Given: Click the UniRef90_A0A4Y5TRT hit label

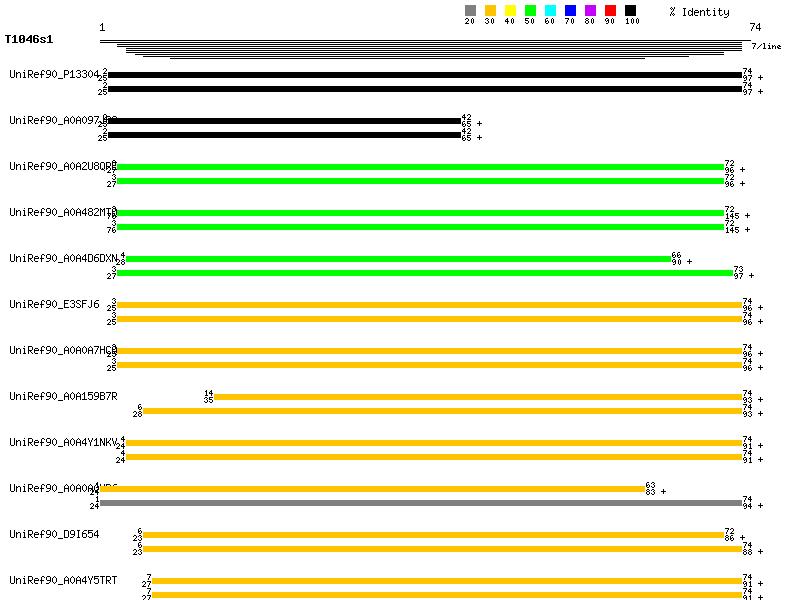Looking at the screenshot, I should (63, 581).
